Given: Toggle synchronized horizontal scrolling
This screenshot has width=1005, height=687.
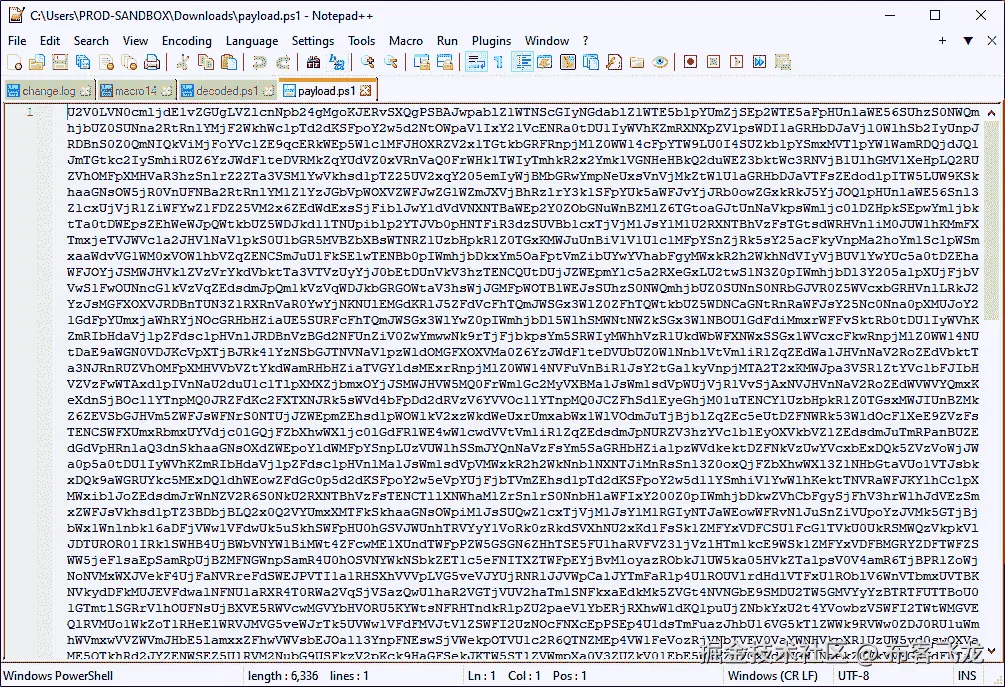Looking at the screenshot, I should (445, 62).
